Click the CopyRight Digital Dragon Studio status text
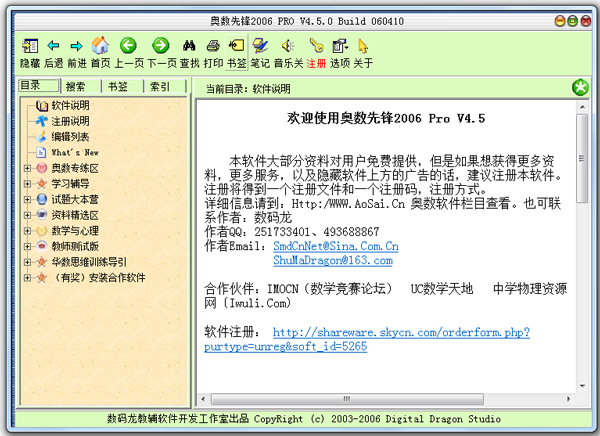 pos(304,419)
